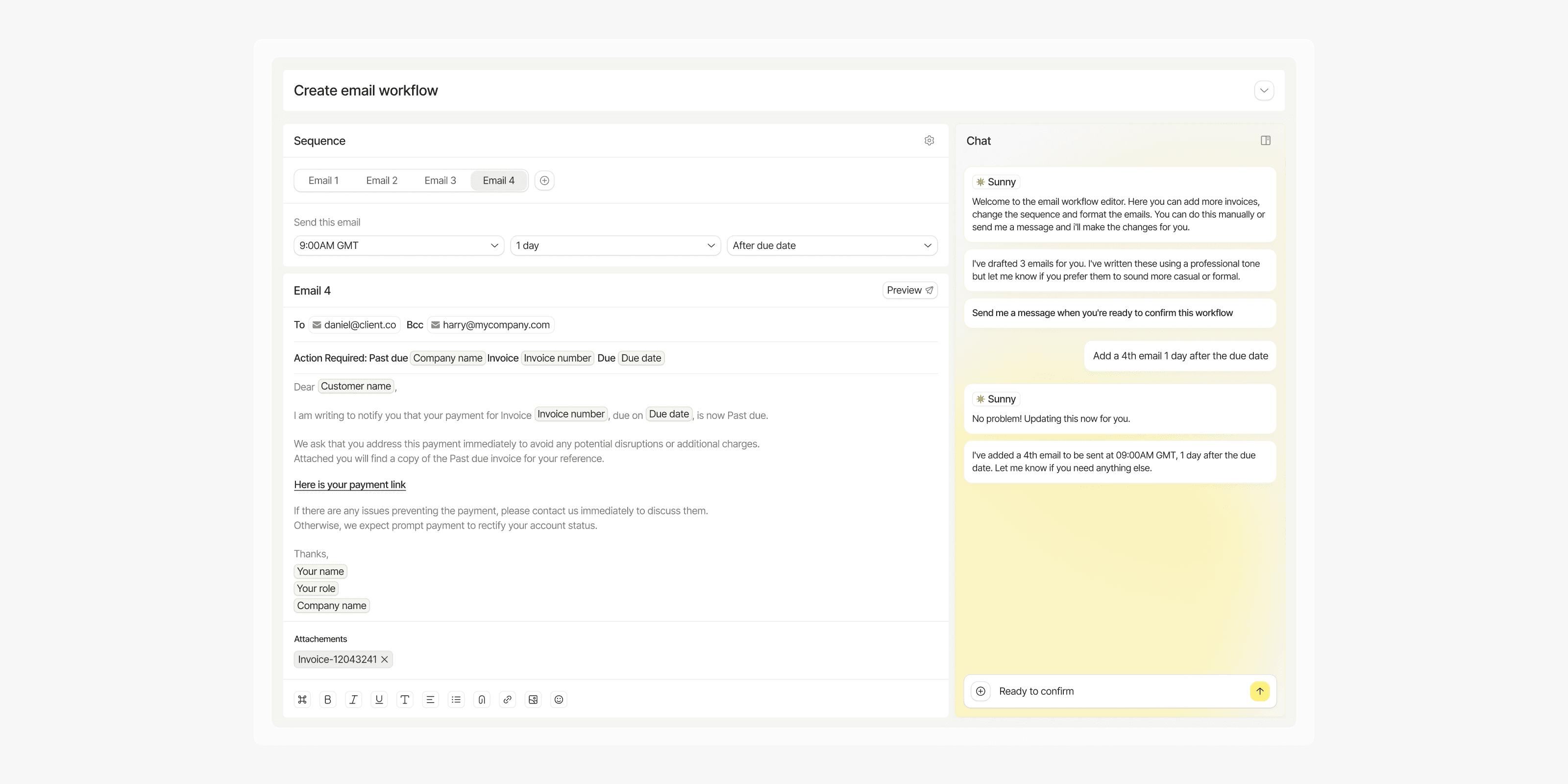Open the emoji picker

[x=559, y=699]
